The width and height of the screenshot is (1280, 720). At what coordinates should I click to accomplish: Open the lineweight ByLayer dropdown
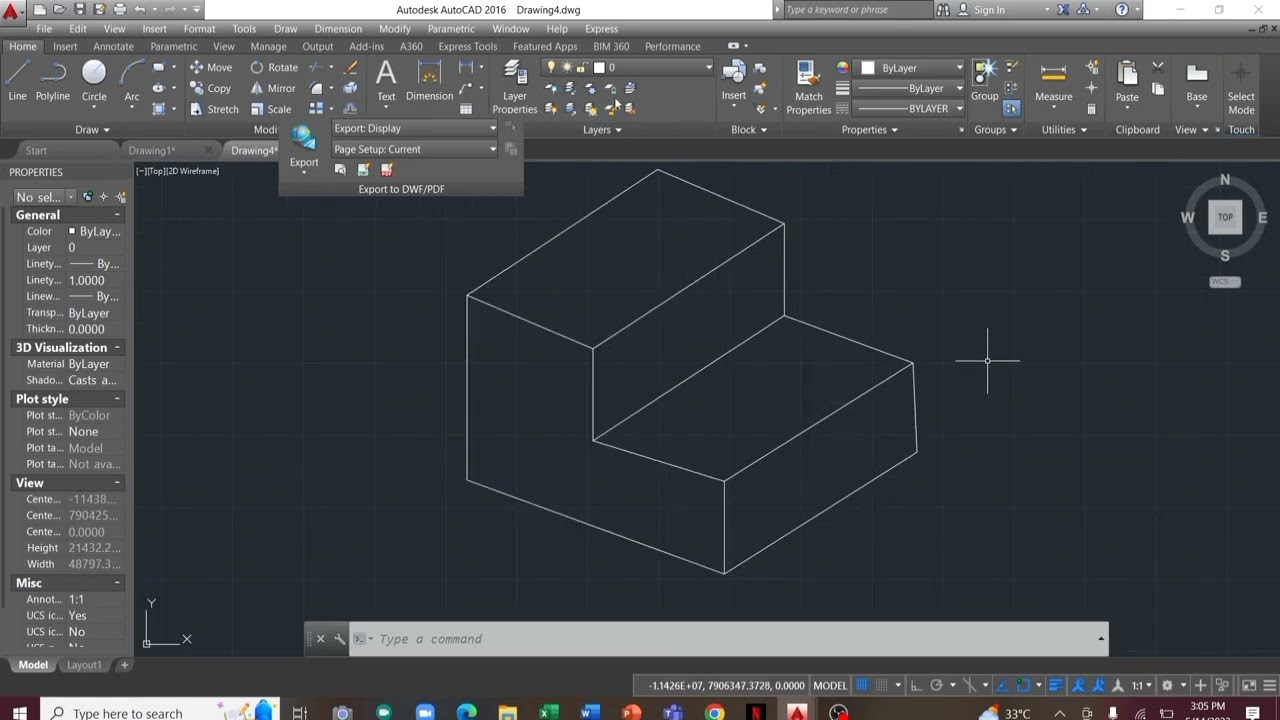click(x=911, y=88)
